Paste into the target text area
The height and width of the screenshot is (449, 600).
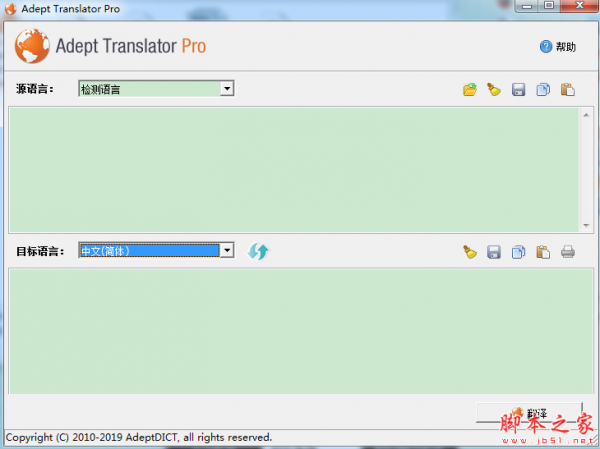click(x=543, y=252)
